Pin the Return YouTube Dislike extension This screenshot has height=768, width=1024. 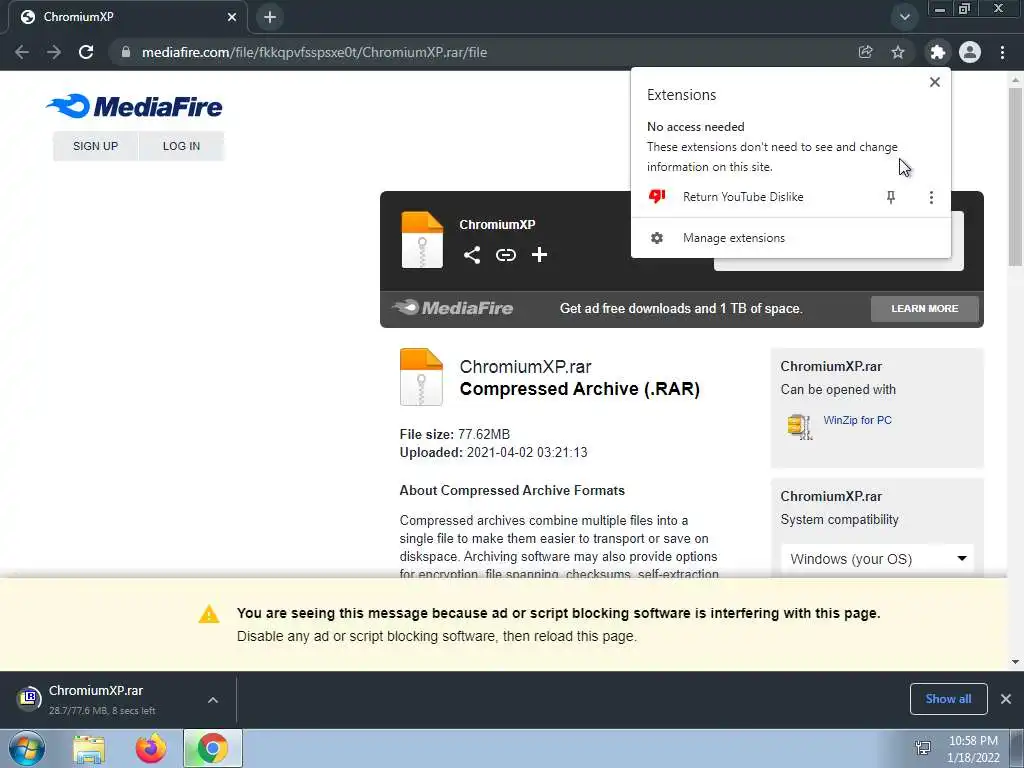891,197
